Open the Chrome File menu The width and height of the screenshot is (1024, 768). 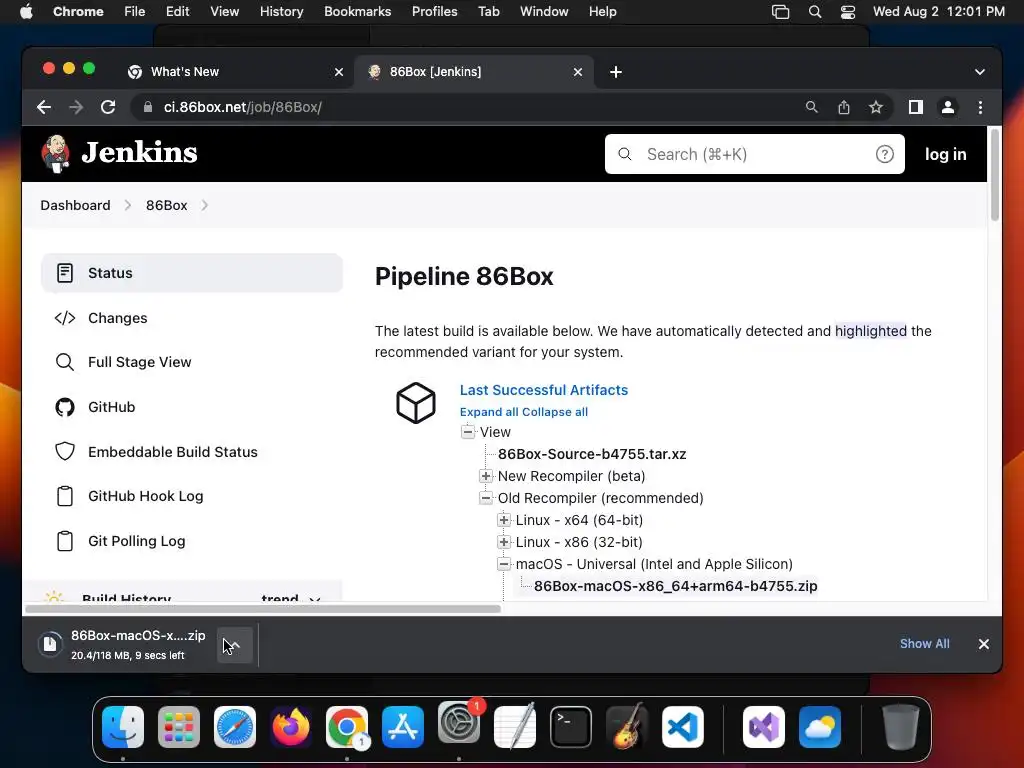(x=135, y=12)
